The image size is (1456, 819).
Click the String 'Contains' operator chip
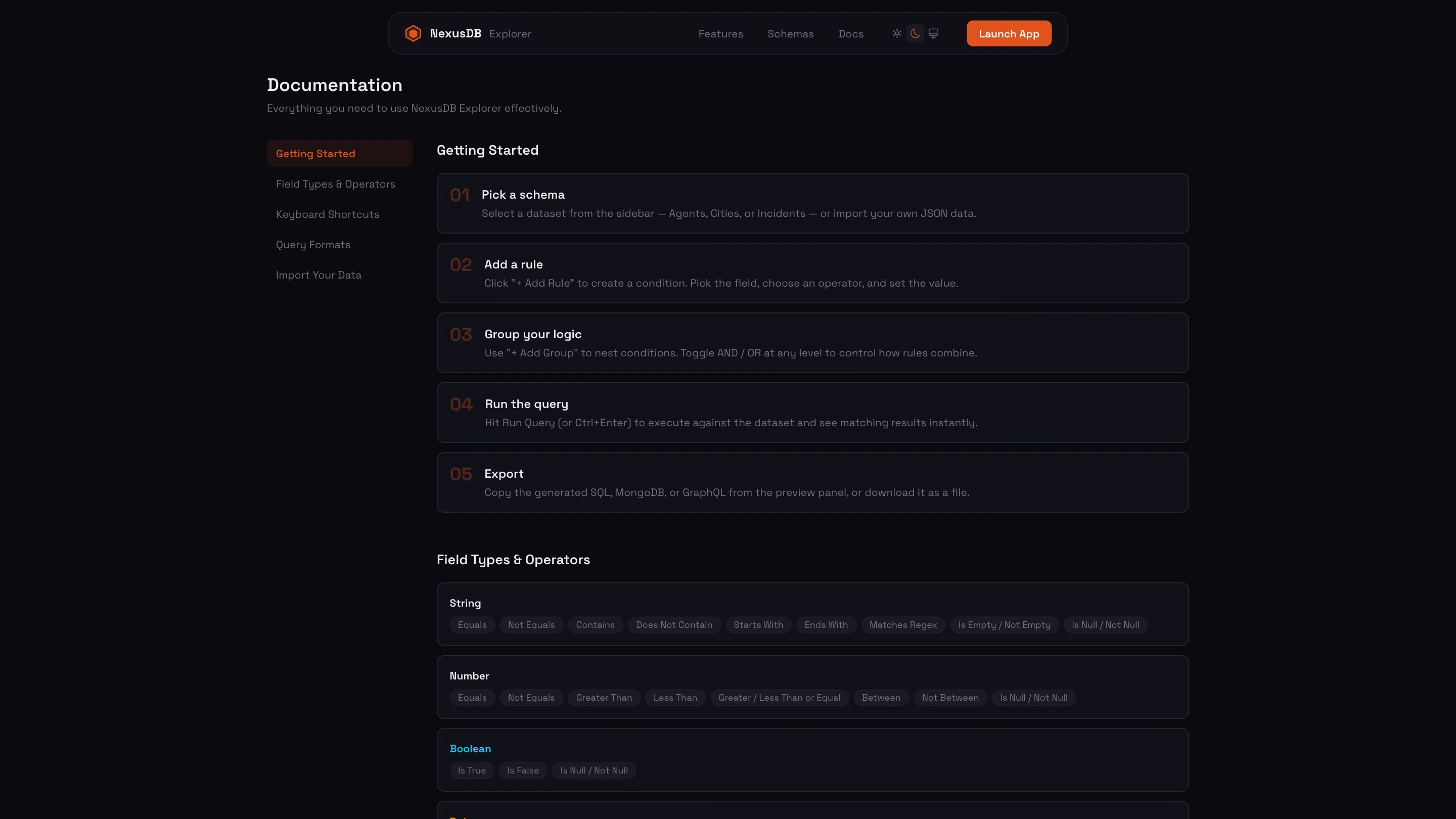click(x=595, y=624)
